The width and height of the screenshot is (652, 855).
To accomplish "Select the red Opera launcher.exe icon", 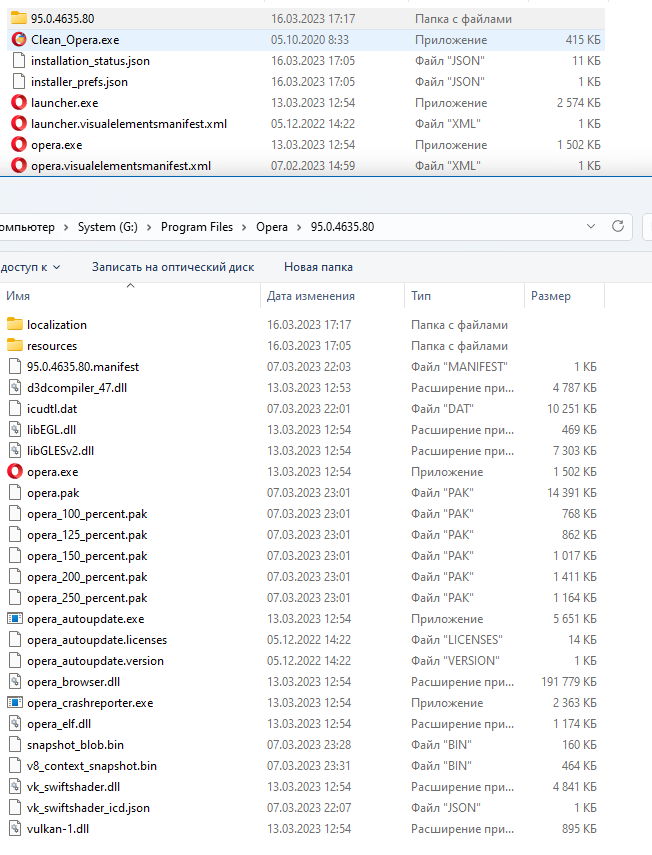I will (x=18, y=103).
